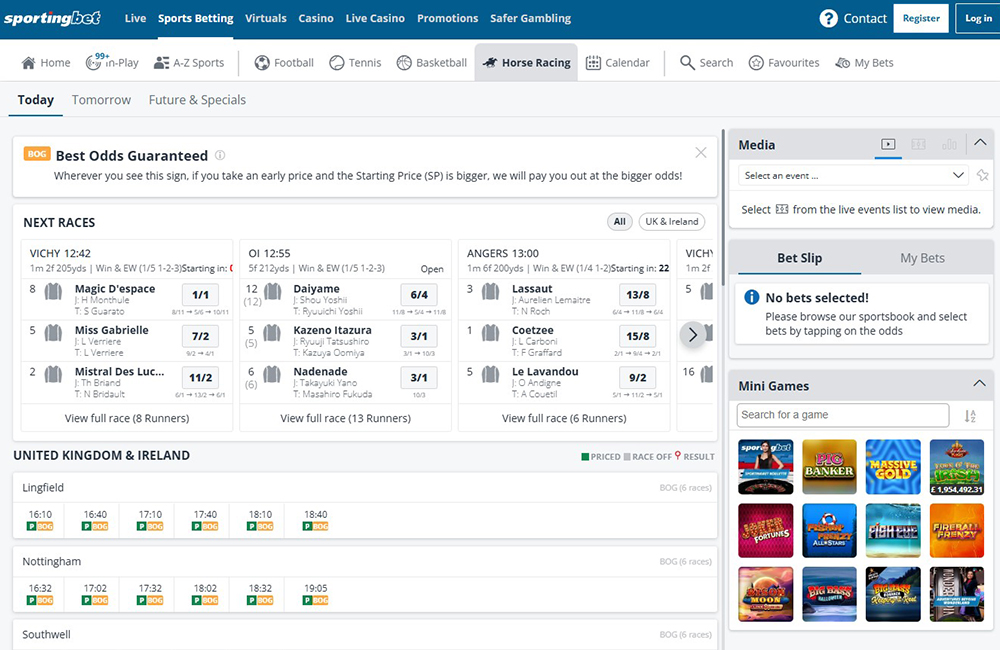1000x650 pixels.
Task: Click Lassaut jockey silk icon
Action: [490, 292]
